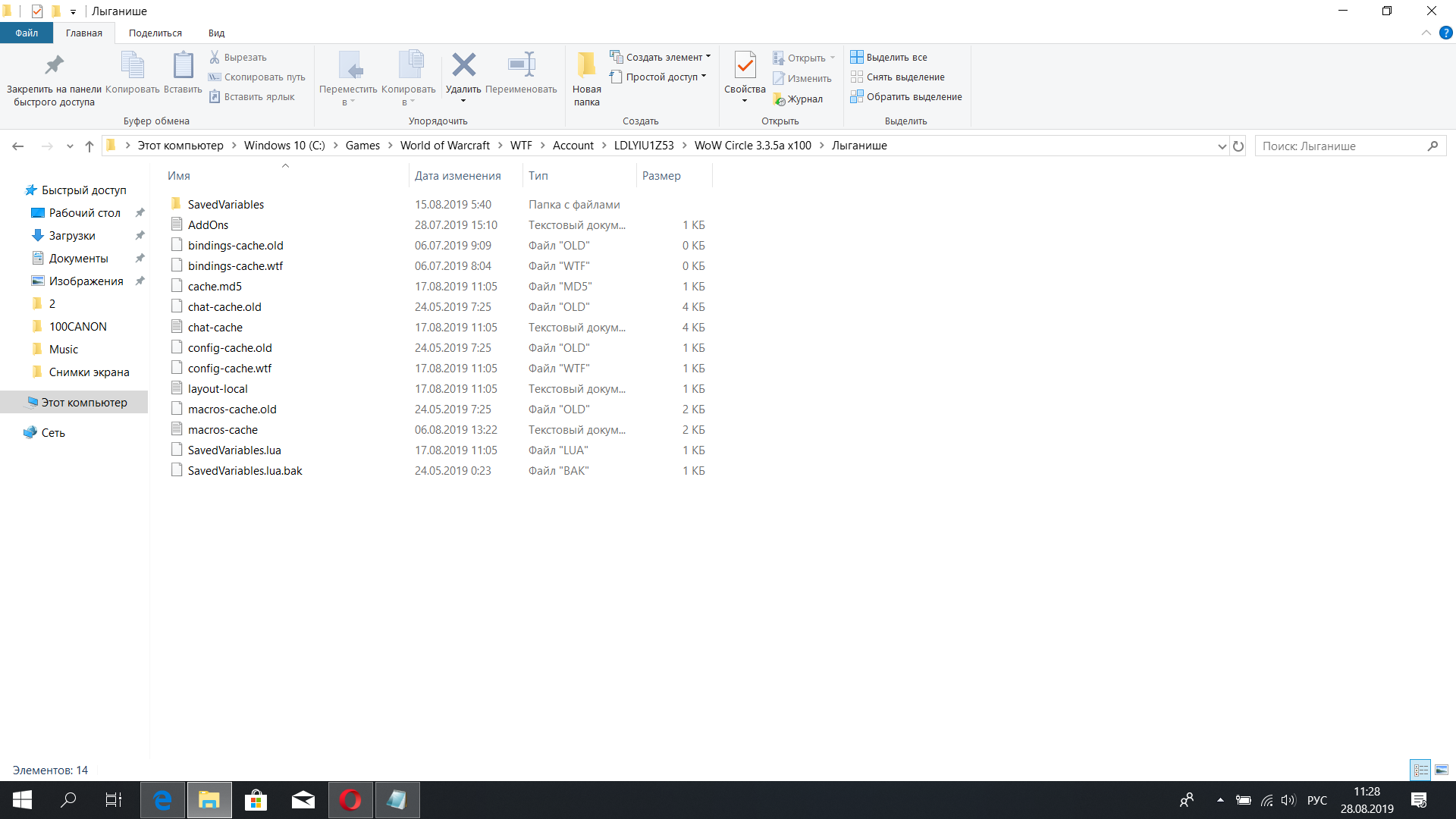Viewport: 1456px width, 819px height.
Task: Click the up-directory arrow icon
Action: tap(89, 146)
